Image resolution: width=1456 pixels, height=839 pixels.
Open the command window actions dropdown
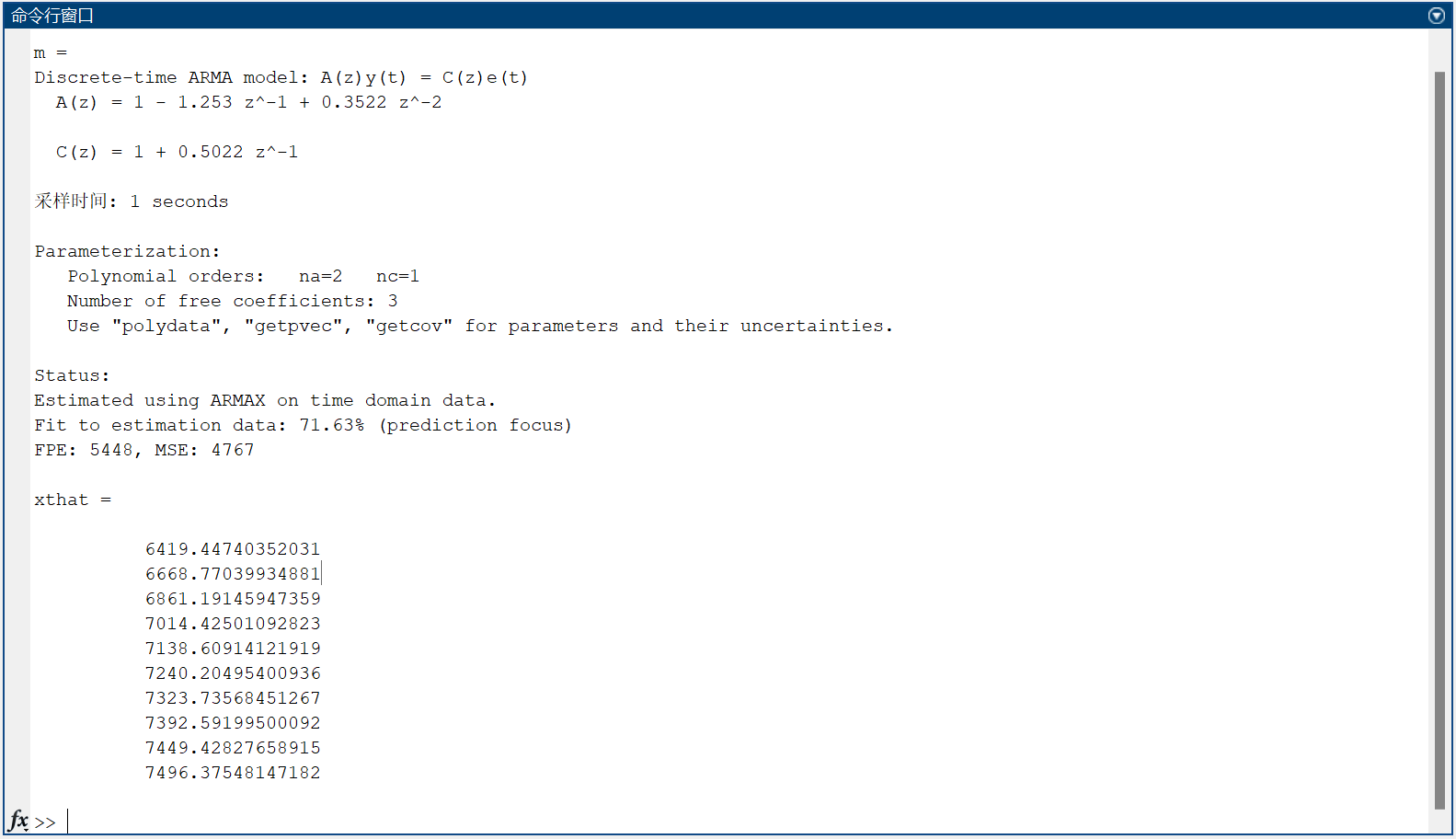point(1437,16)
